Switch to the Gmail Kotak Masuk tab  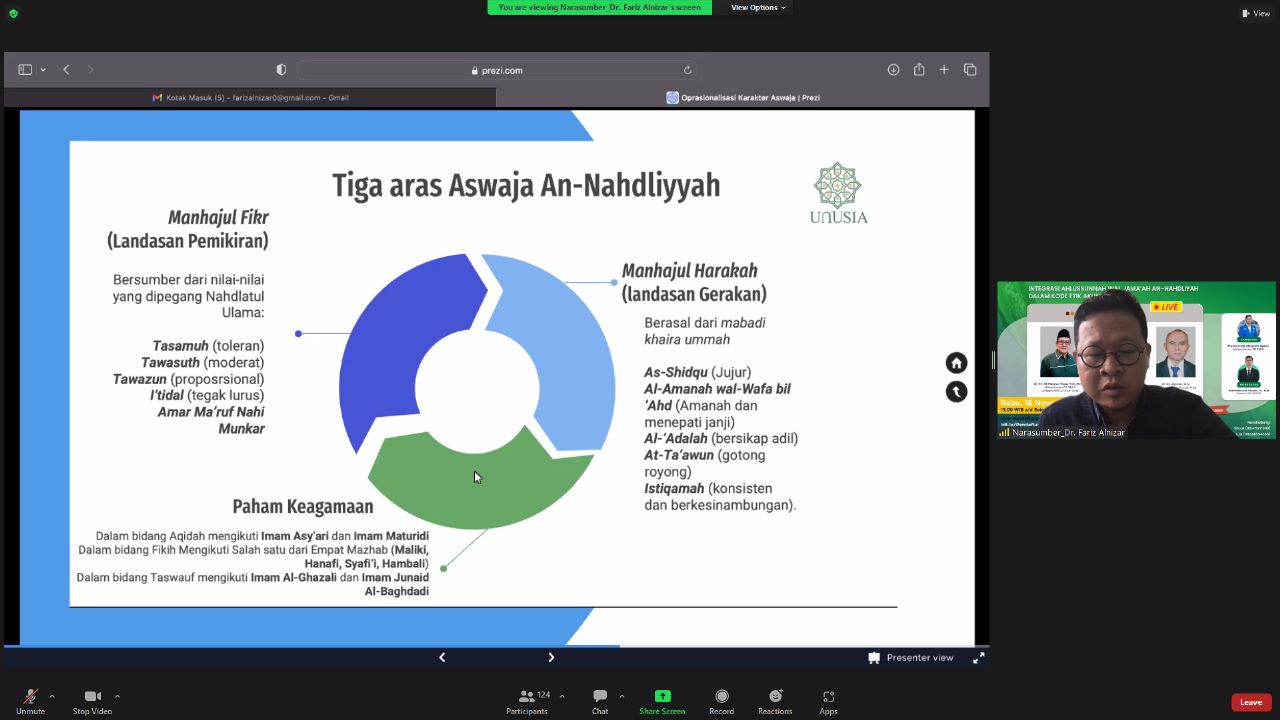pyautogui.click(x=250, y=97)
